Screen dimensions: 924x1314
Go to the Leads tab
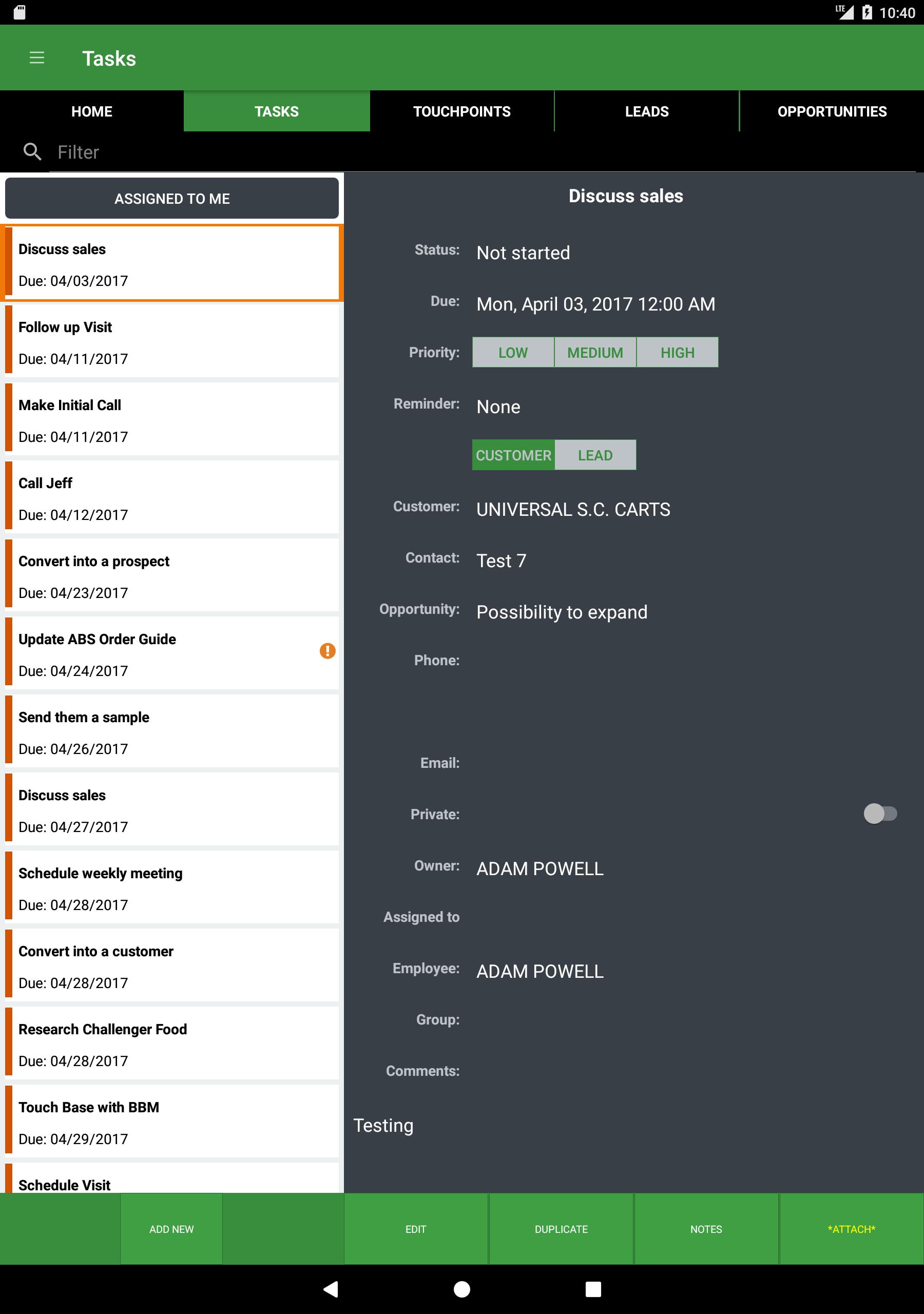646,111
